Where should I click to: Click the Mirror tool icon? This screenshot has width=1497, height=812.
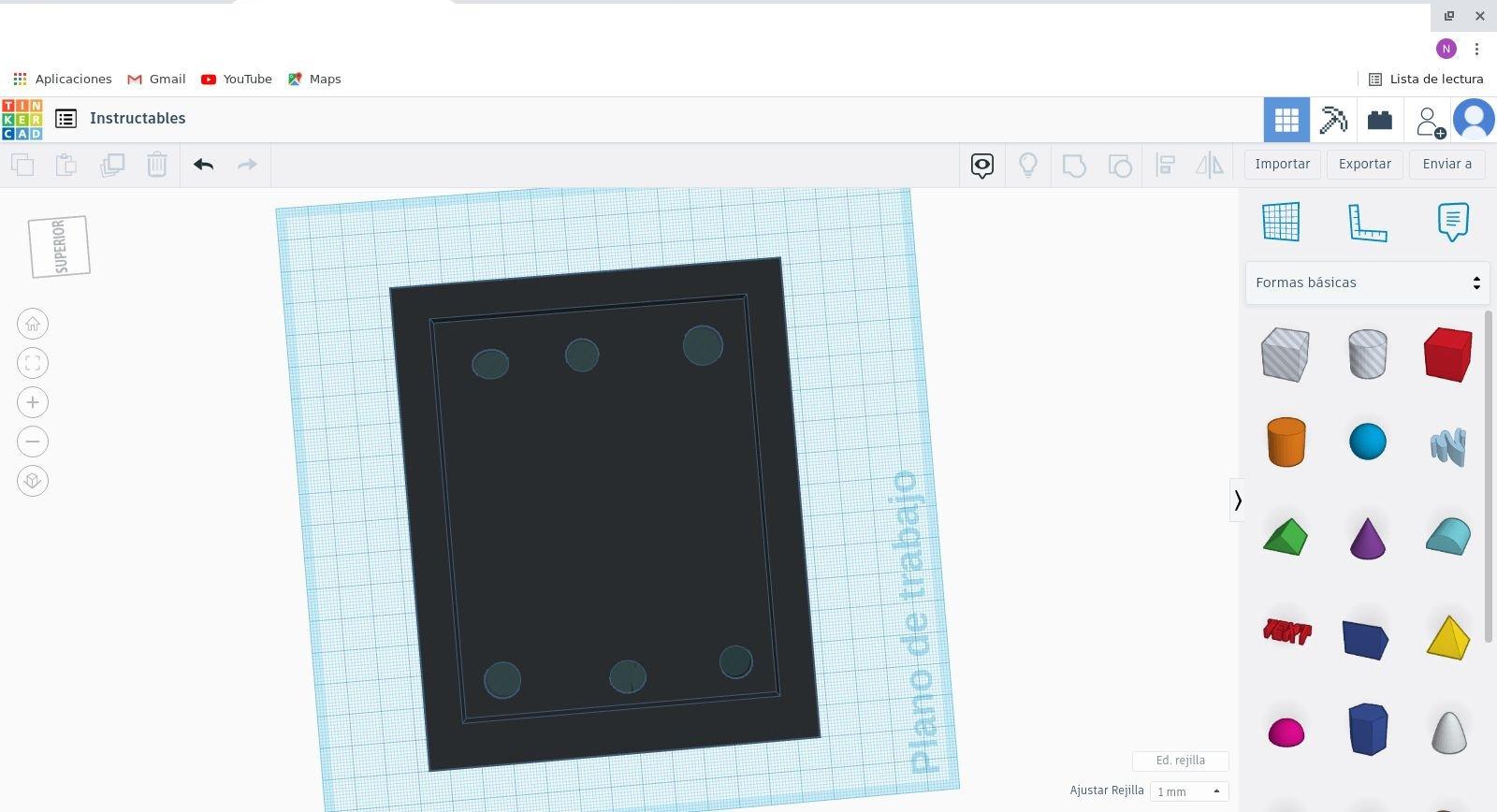tap(1210, 166)
